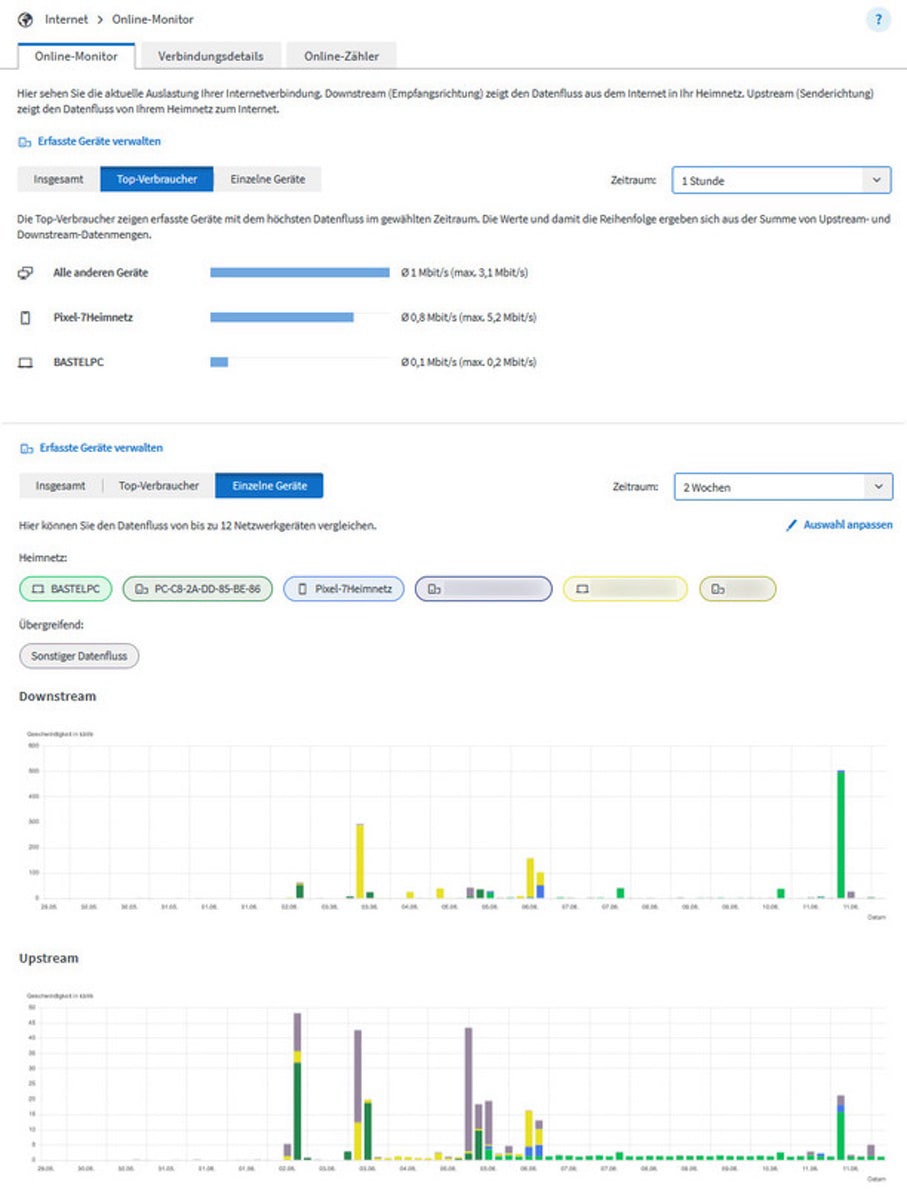907x1200 pixels.
Task: Open the Zeitraum dropdown showing 2 Wochen
Action: (x=782, y=487)
